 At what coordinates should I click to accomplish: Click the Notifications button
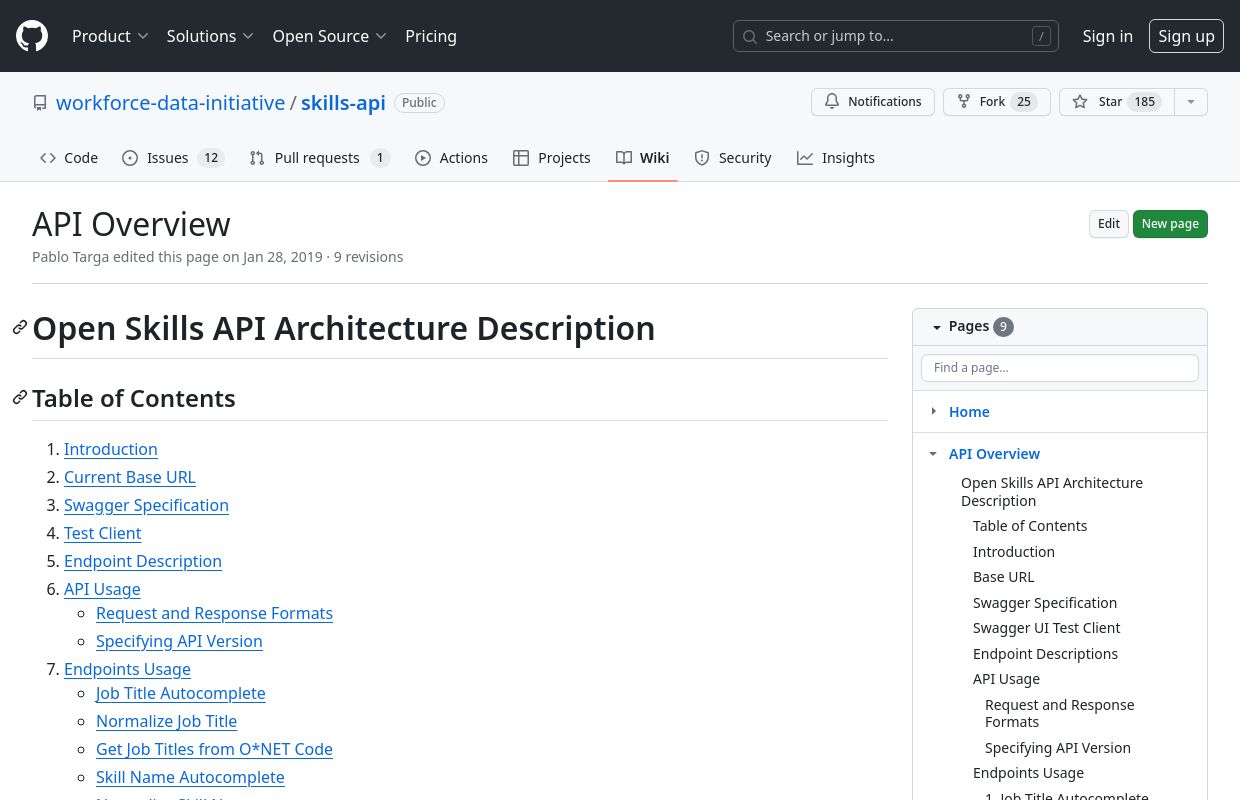point(873,102)
